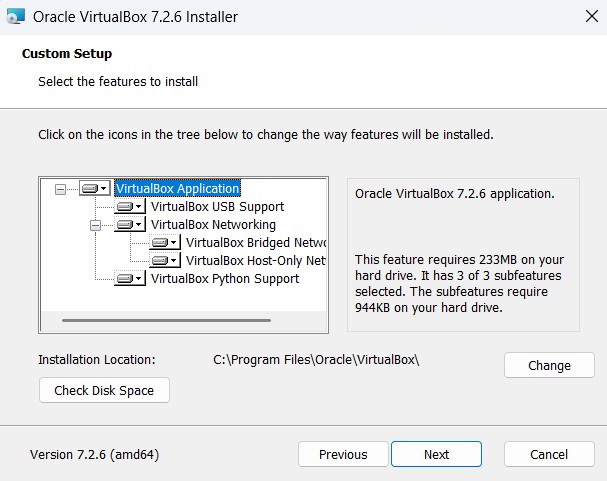Click the Host-Only Networking feature drive icon

(x=165, y=261)
